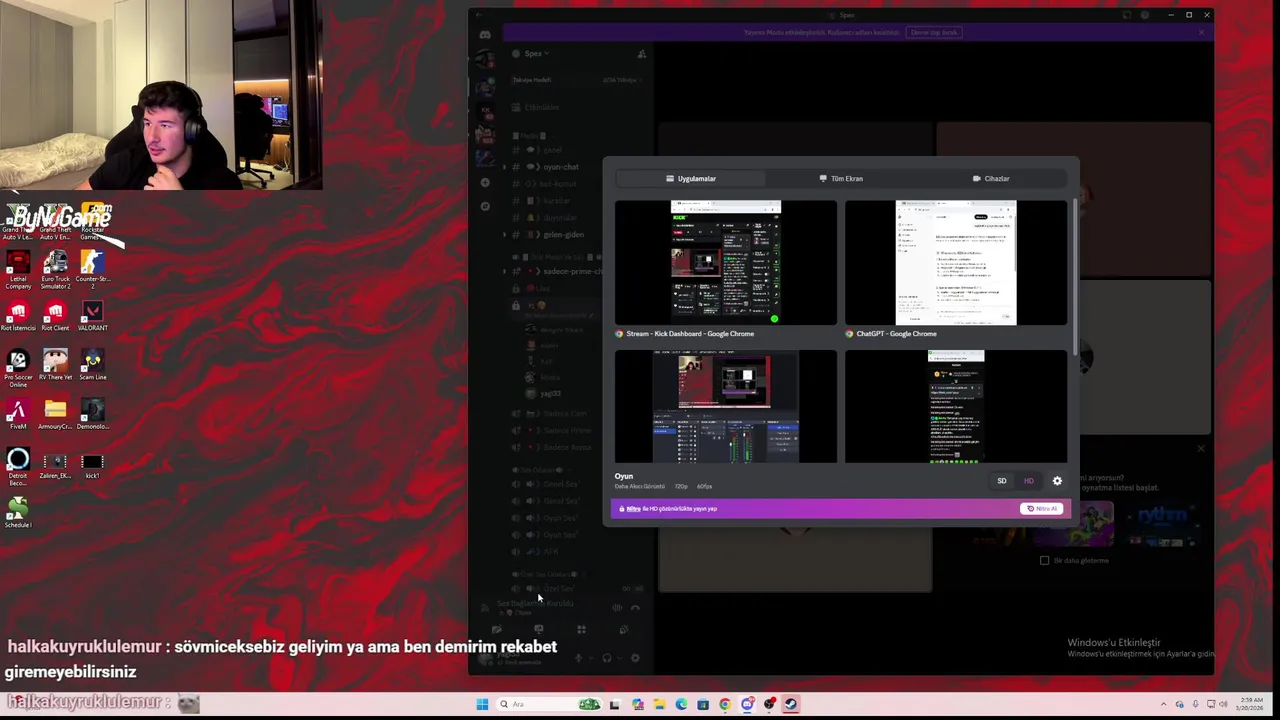Select the Stream - Kick Dashboard Chrome thumbnail
1280x720 pixels.
click(726, 262)
